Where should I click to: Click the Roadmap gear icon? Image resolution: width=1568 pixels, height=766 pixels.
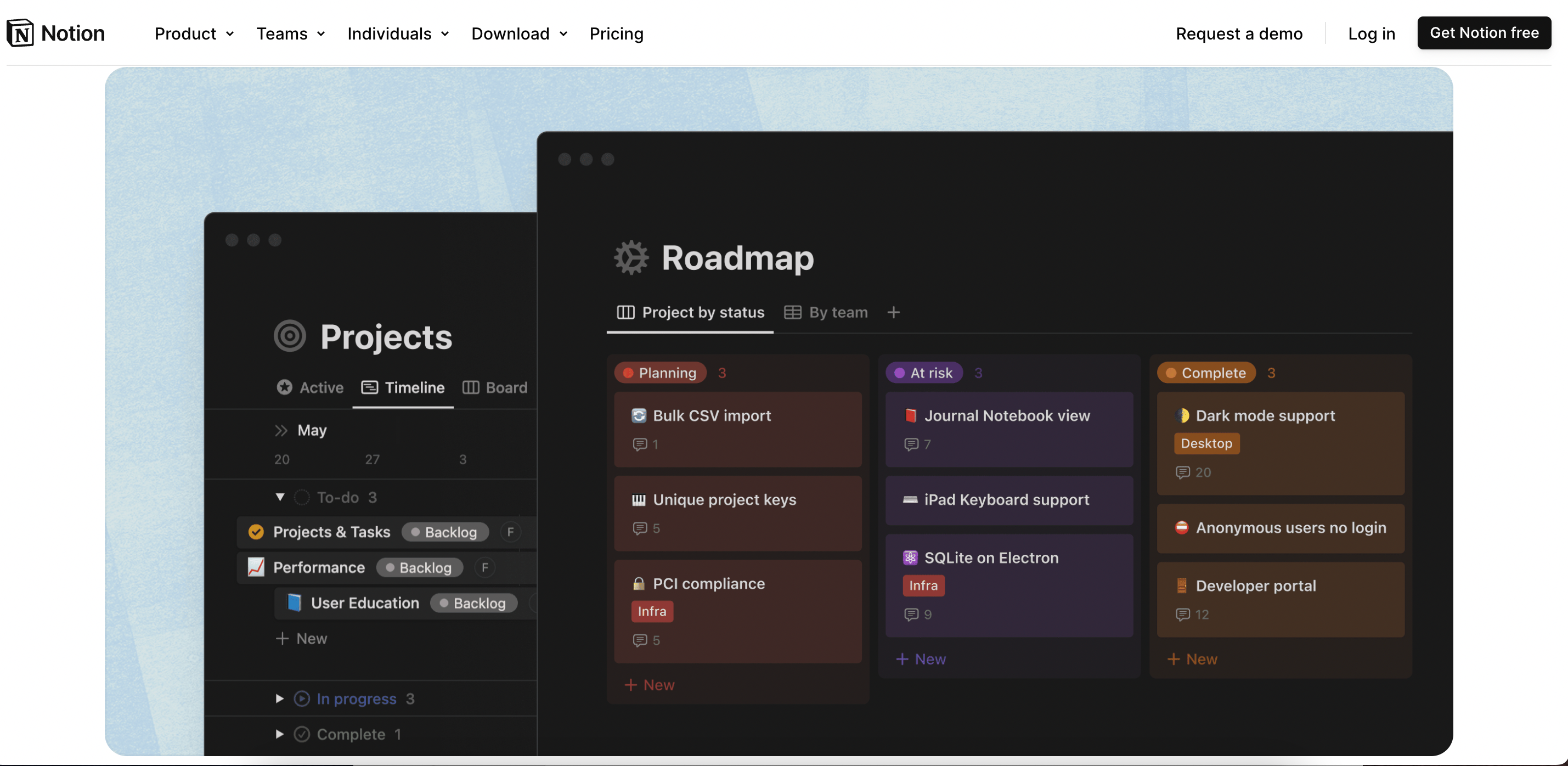tap(631, 257)
